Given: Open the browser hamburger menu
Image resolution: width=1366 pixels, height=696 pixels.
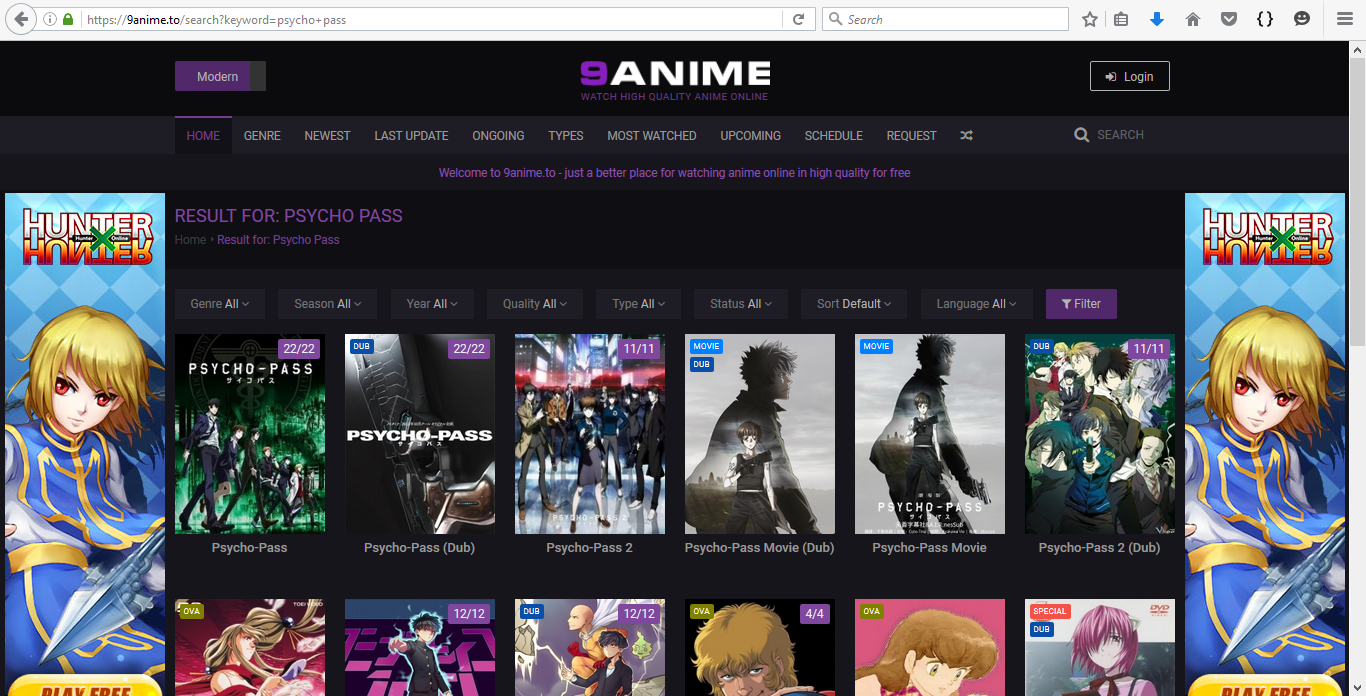Looking at the screenshot, I should (x=1345, y=19).
